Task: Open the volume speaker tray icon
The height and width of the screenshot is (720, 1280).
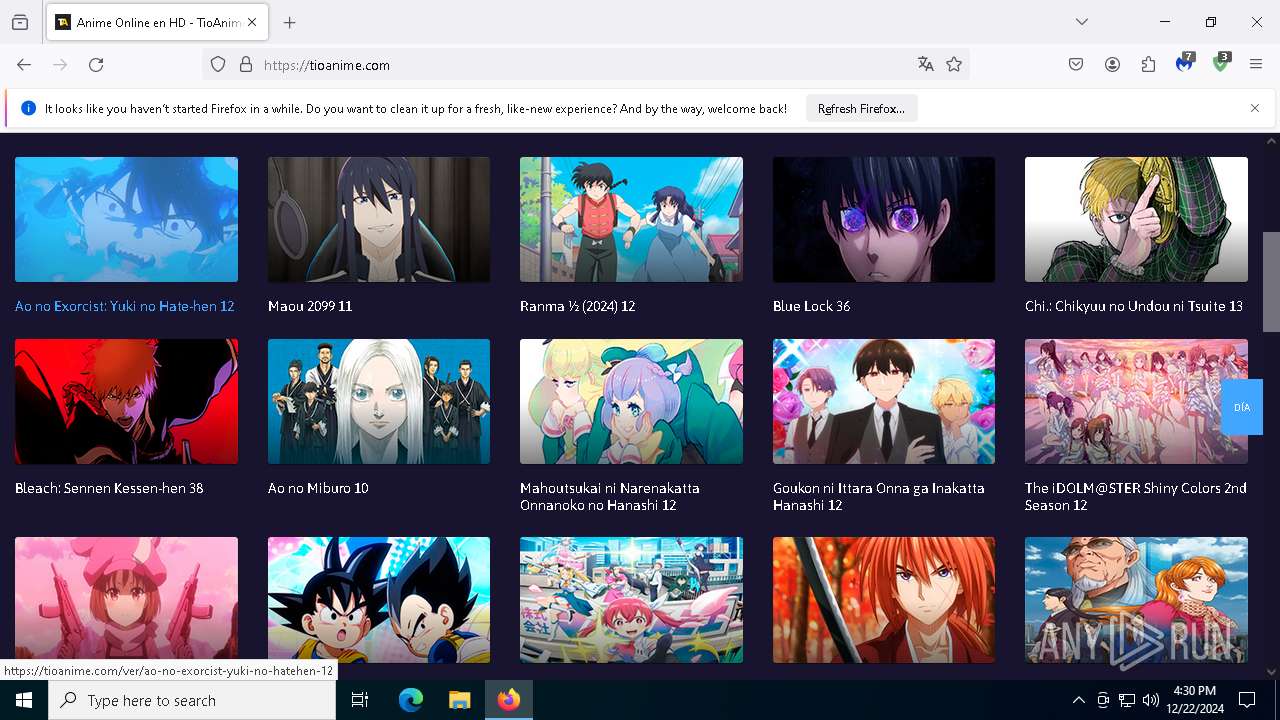Action: (x=1151, y=700)
